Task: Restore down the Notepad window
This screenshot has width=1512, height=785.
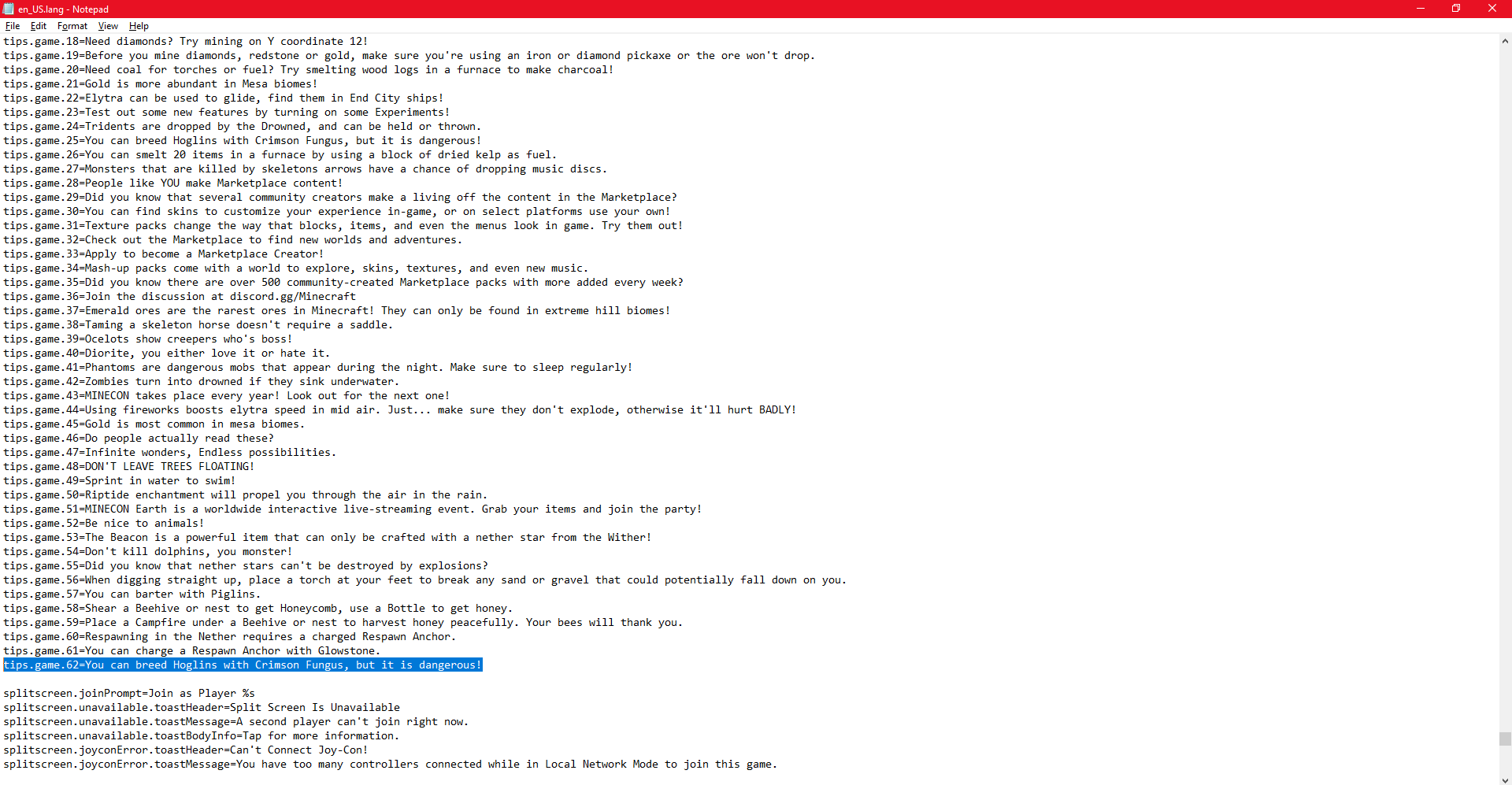Action: pos(1456,9)
